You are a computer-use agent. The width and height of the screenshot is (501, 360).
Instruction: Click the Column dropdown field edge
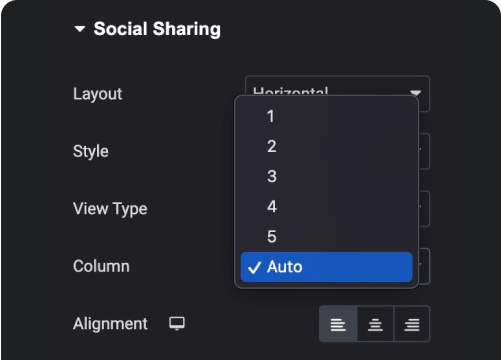424,266
